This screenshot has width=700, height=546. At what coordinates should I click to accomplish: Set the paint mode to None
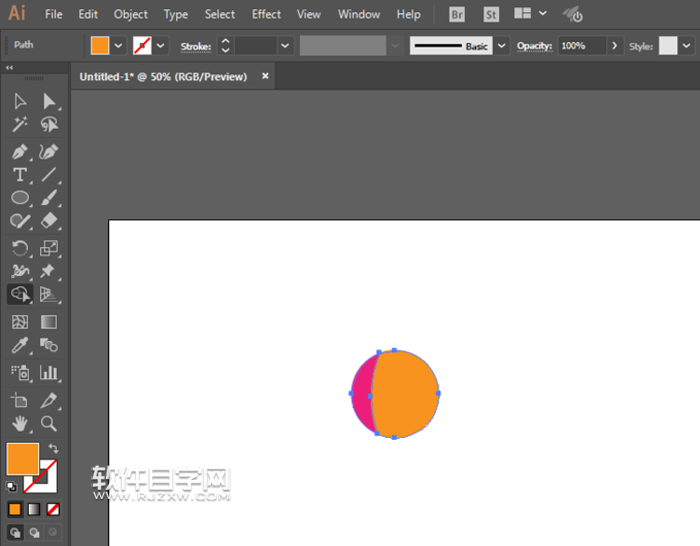pyautogui.click(x=53, y=509)
